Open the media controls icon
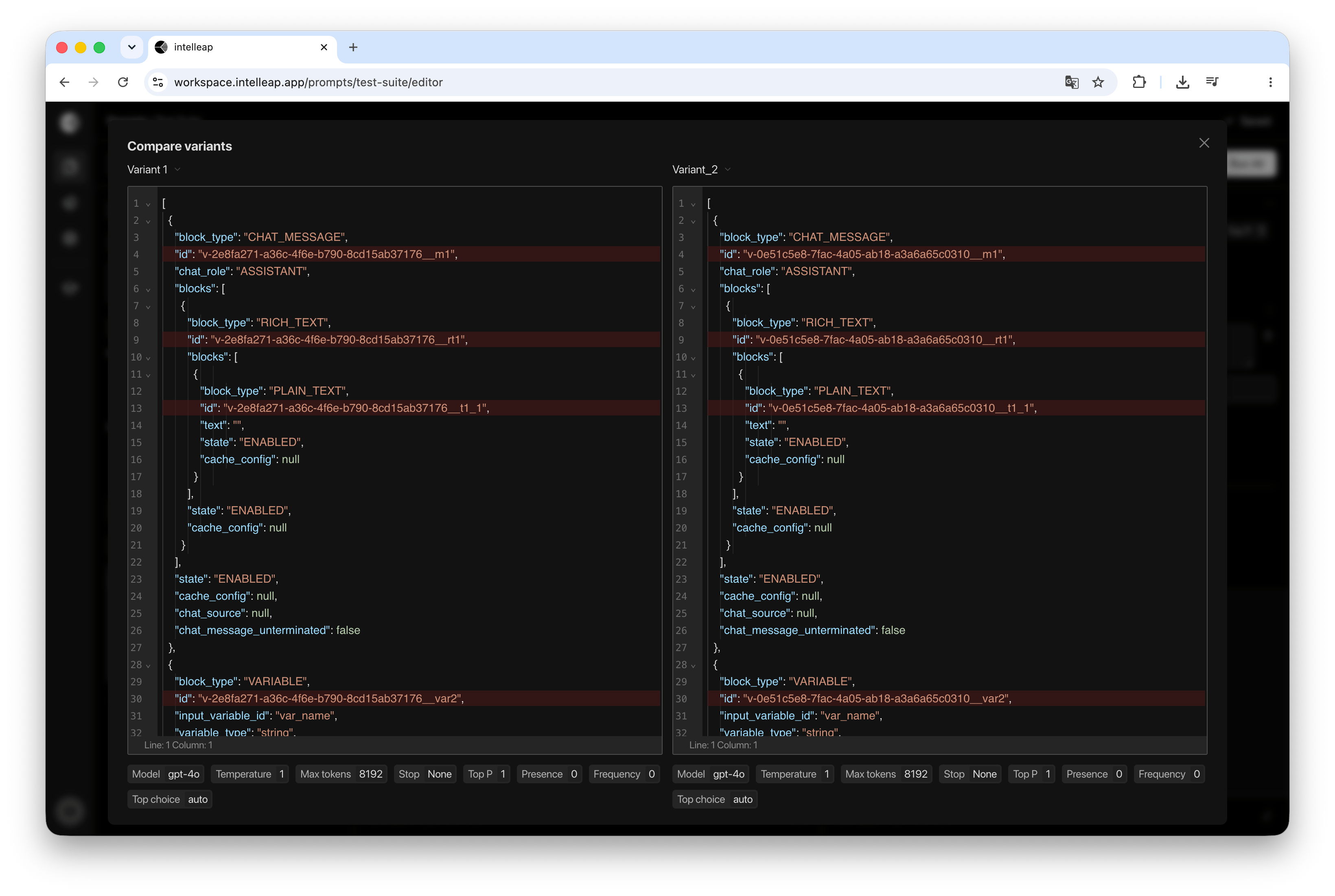 tap(1212, 82)
